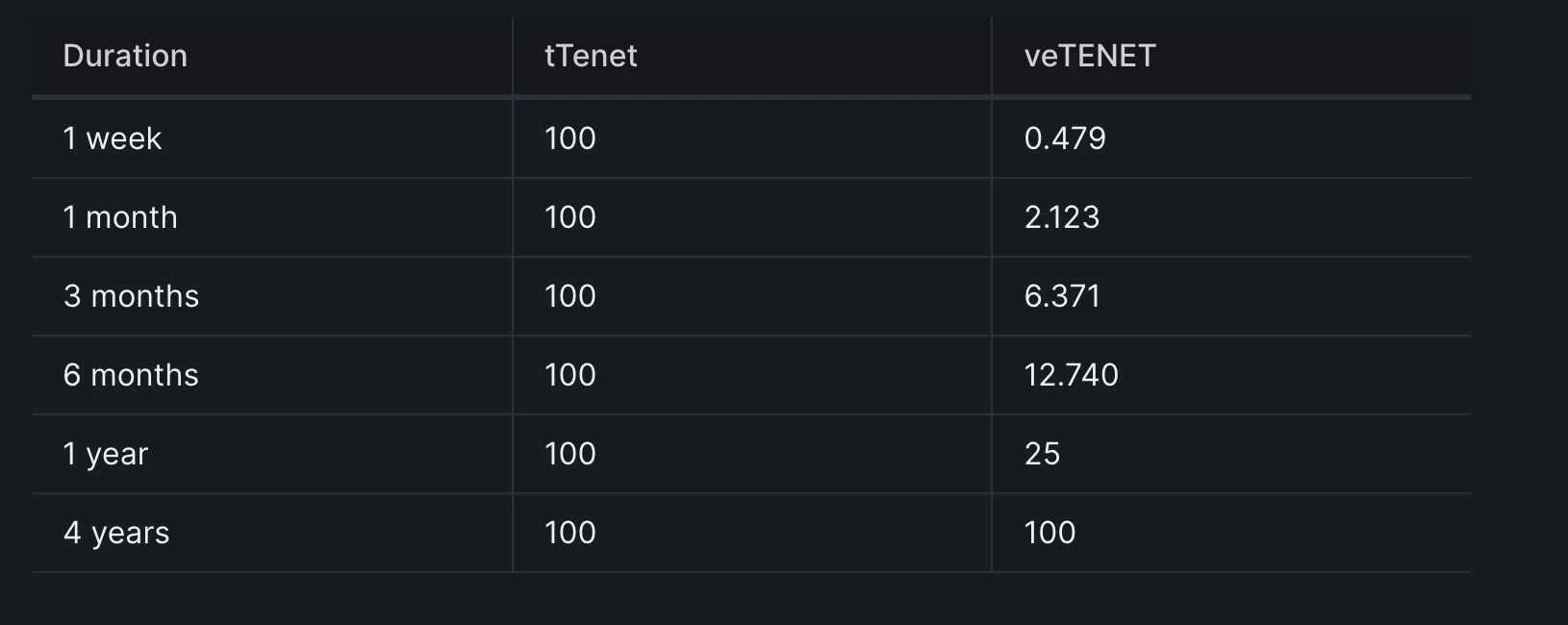Click the 6.371 veTENET value
Image resolution: width=1568 pixels, height=625 pixels.
tap(1062, 296)
